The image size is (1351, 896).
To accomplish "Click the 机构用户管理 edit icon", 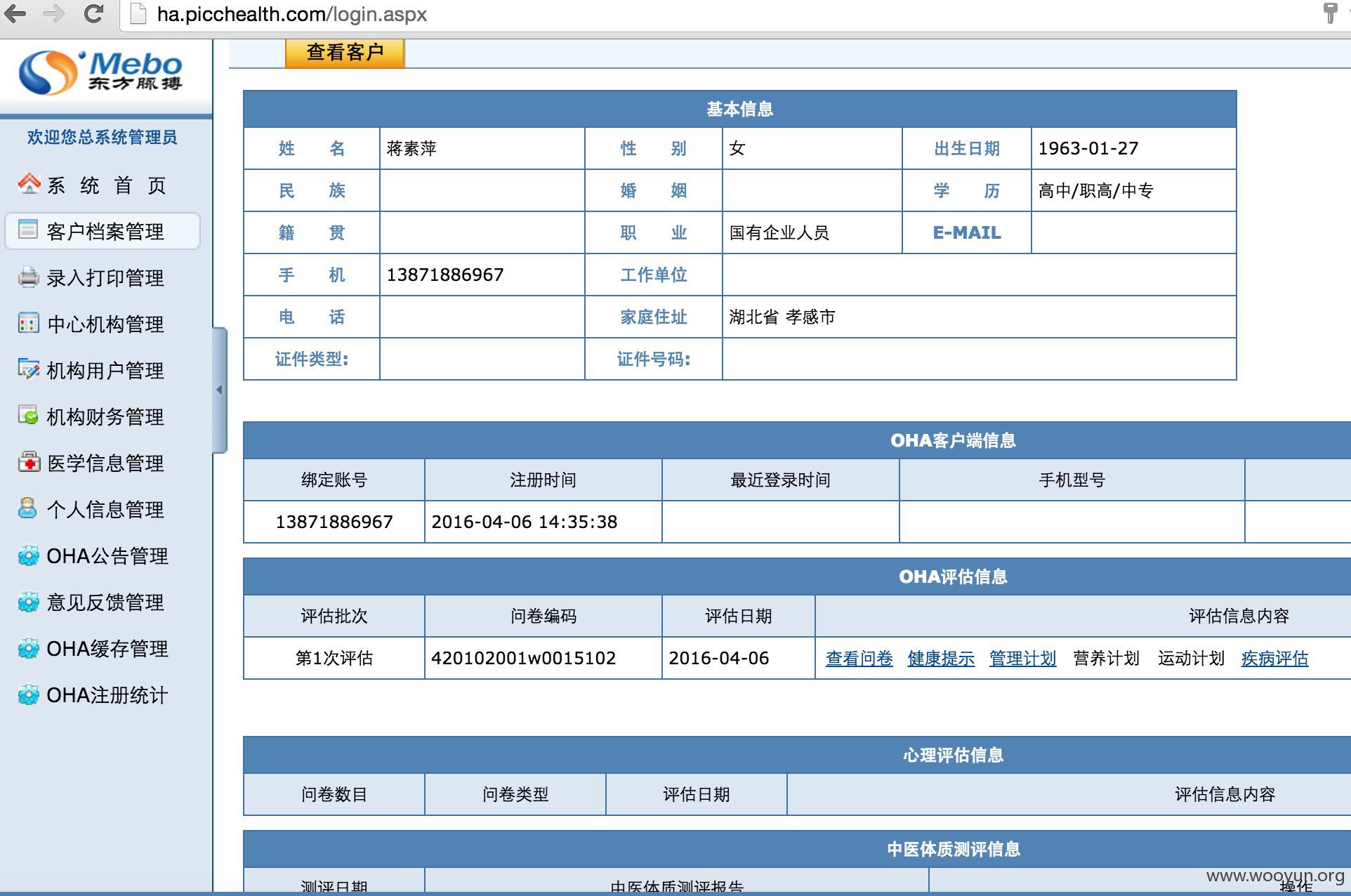I will (29, 369).
